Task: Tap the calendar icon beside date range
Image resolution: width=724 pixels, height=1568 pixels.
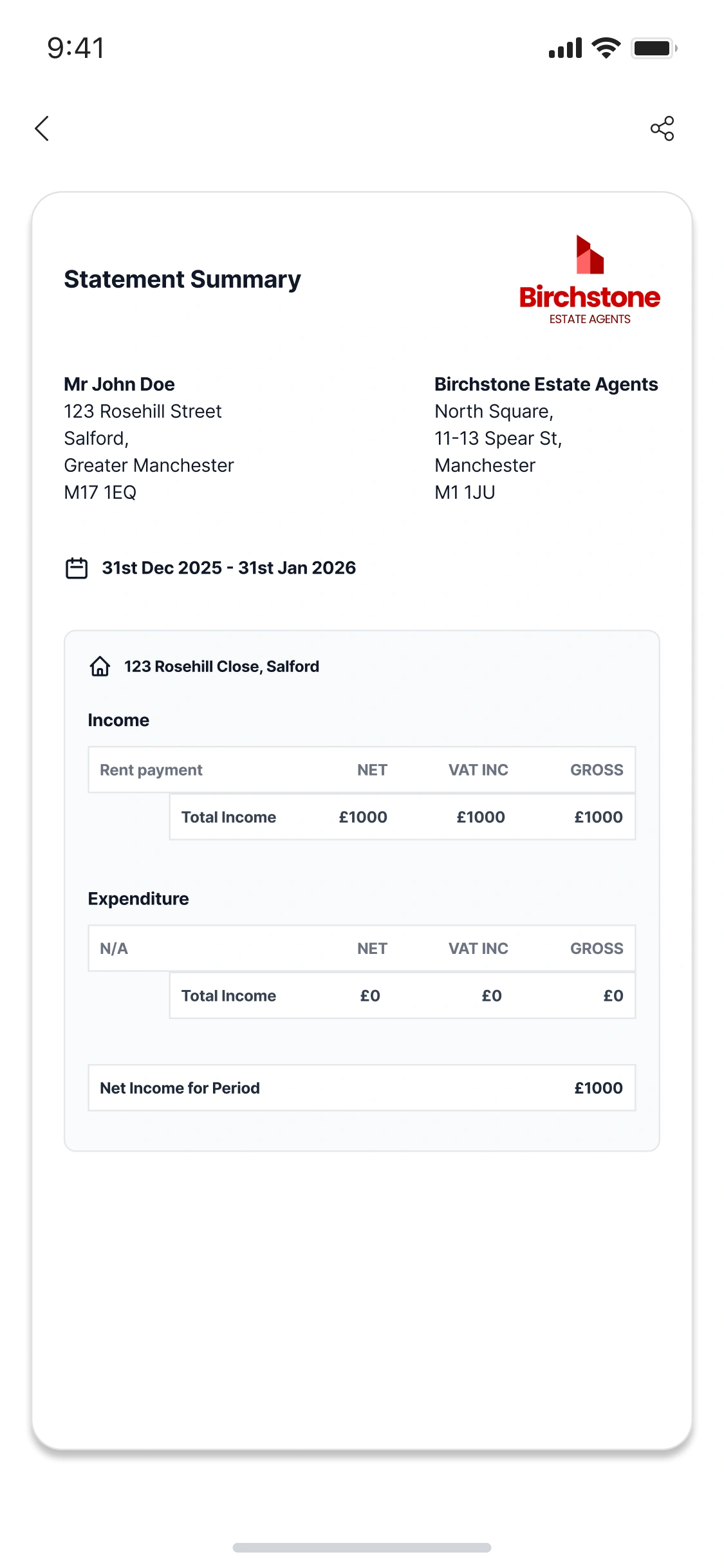Action: pos(77,568)
